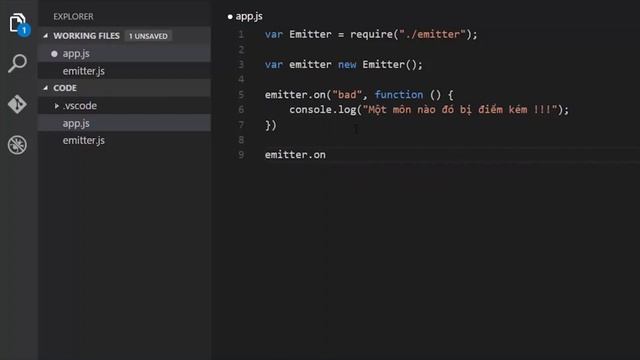
Task: Click the Vietnamese string on line 6
Action: point(460,109)
